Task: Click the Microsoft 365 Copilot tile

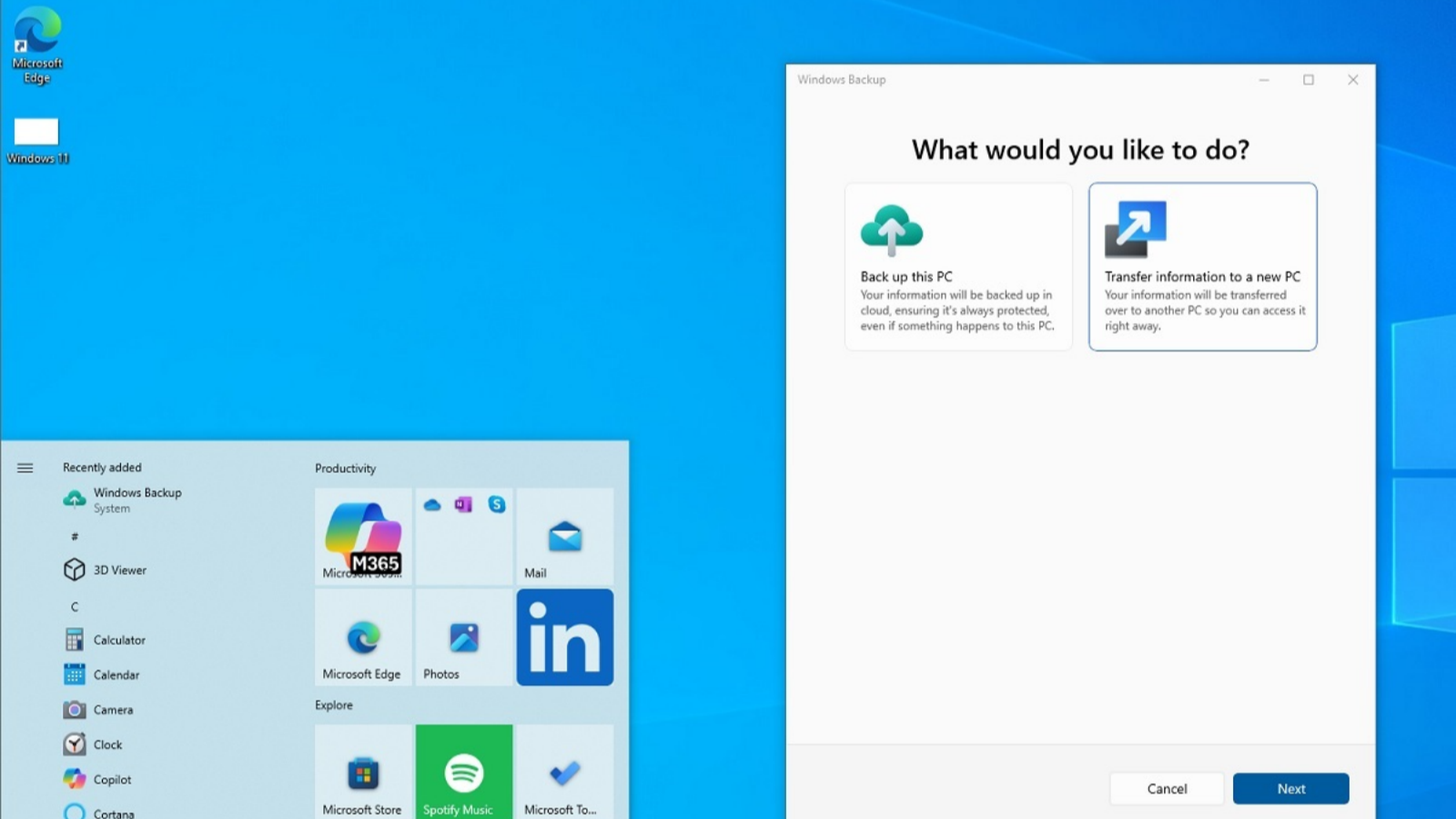Action: point(363,537)
